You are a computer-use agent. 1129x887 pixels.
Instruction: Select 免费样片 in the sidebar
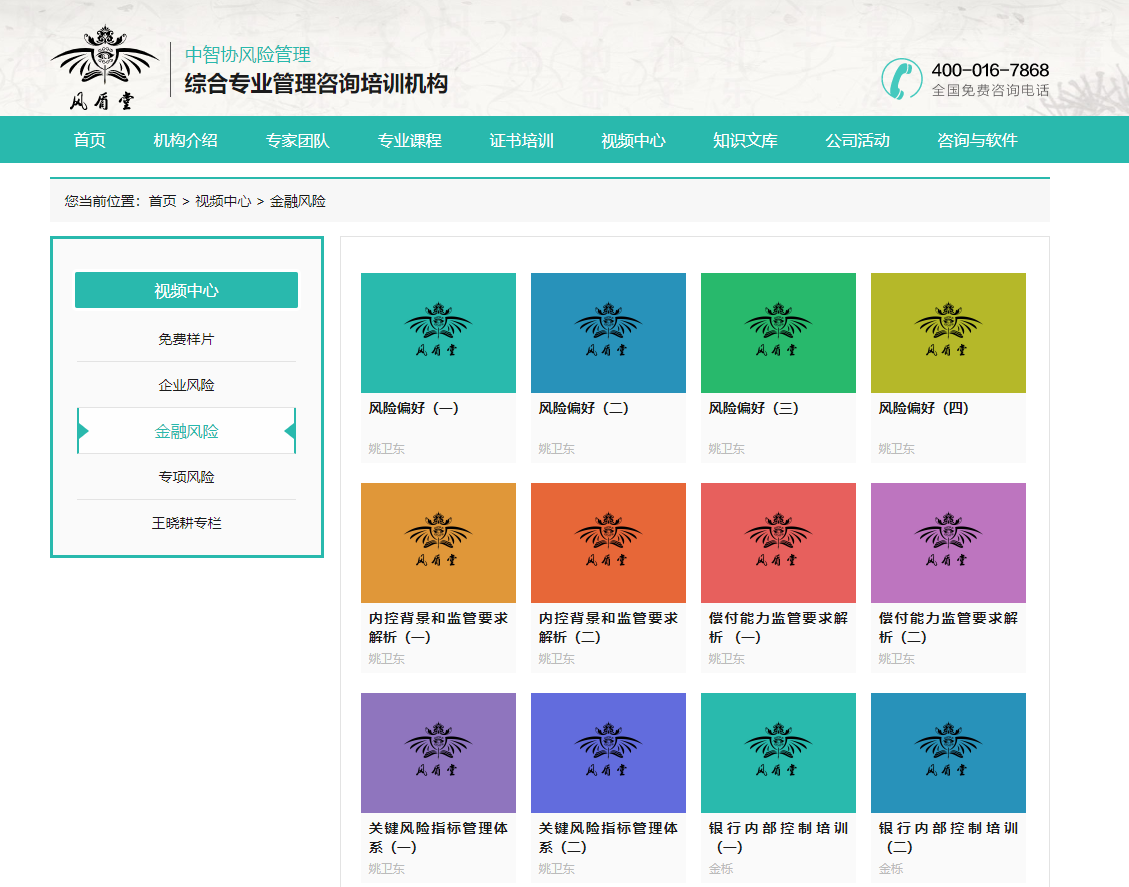186,339
